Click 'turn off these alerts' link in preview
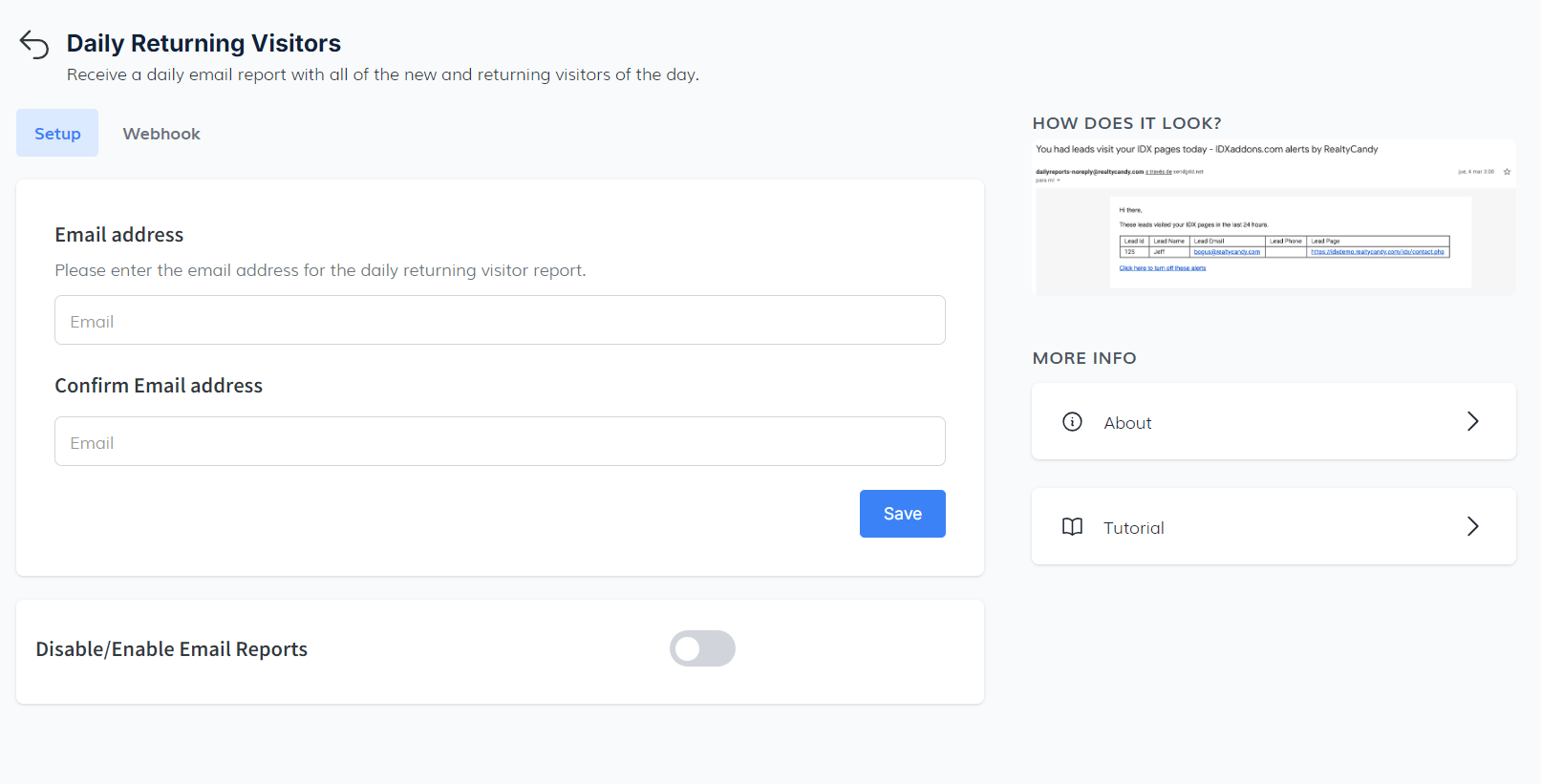The image size is (1541, 784). coord(1163,268)
